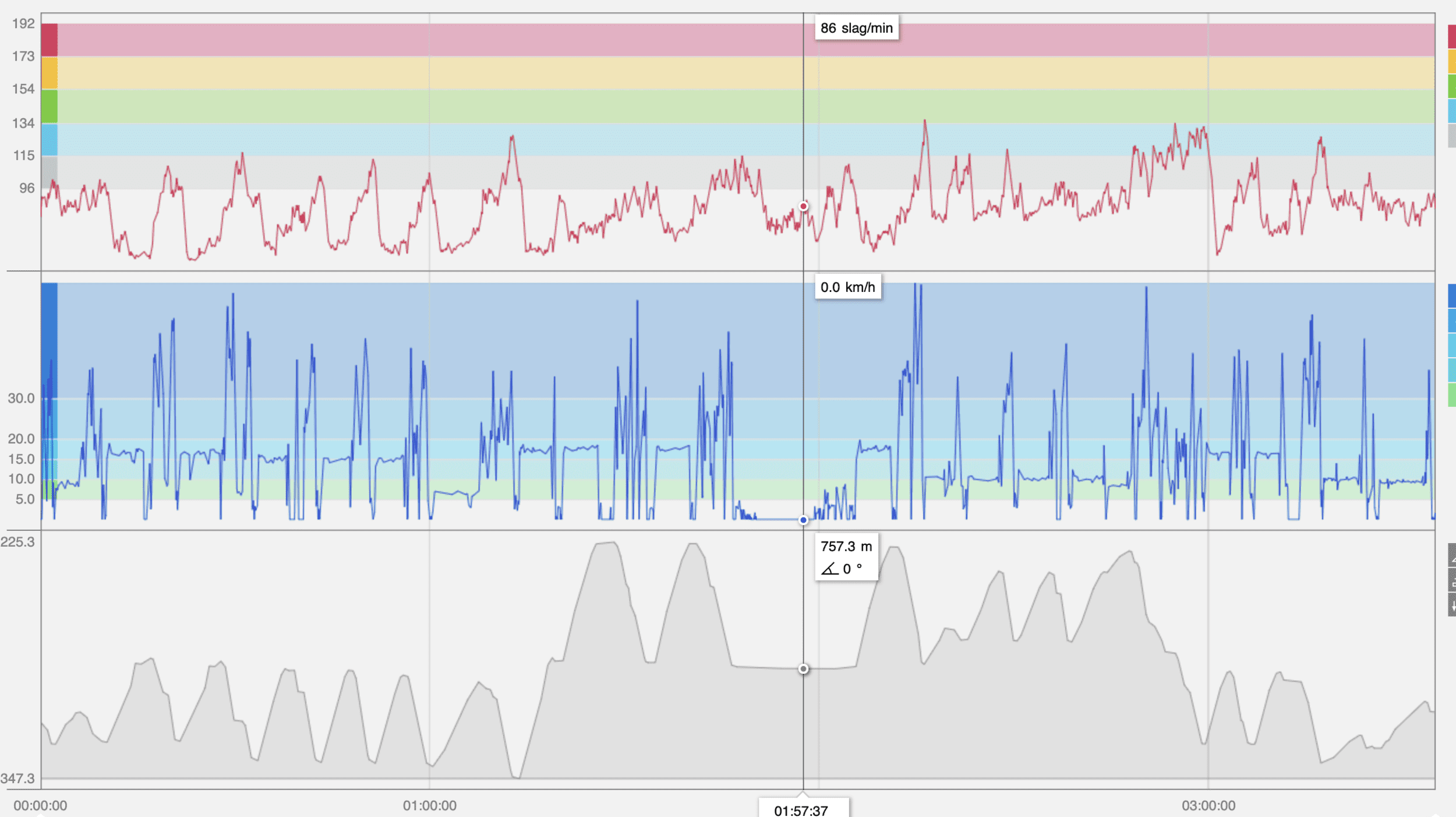Image resolution: width=1456 pixels, height=817 pixels.
Task: Select the light blue heart rate zone on left axis
Action: tap(50, 139)
